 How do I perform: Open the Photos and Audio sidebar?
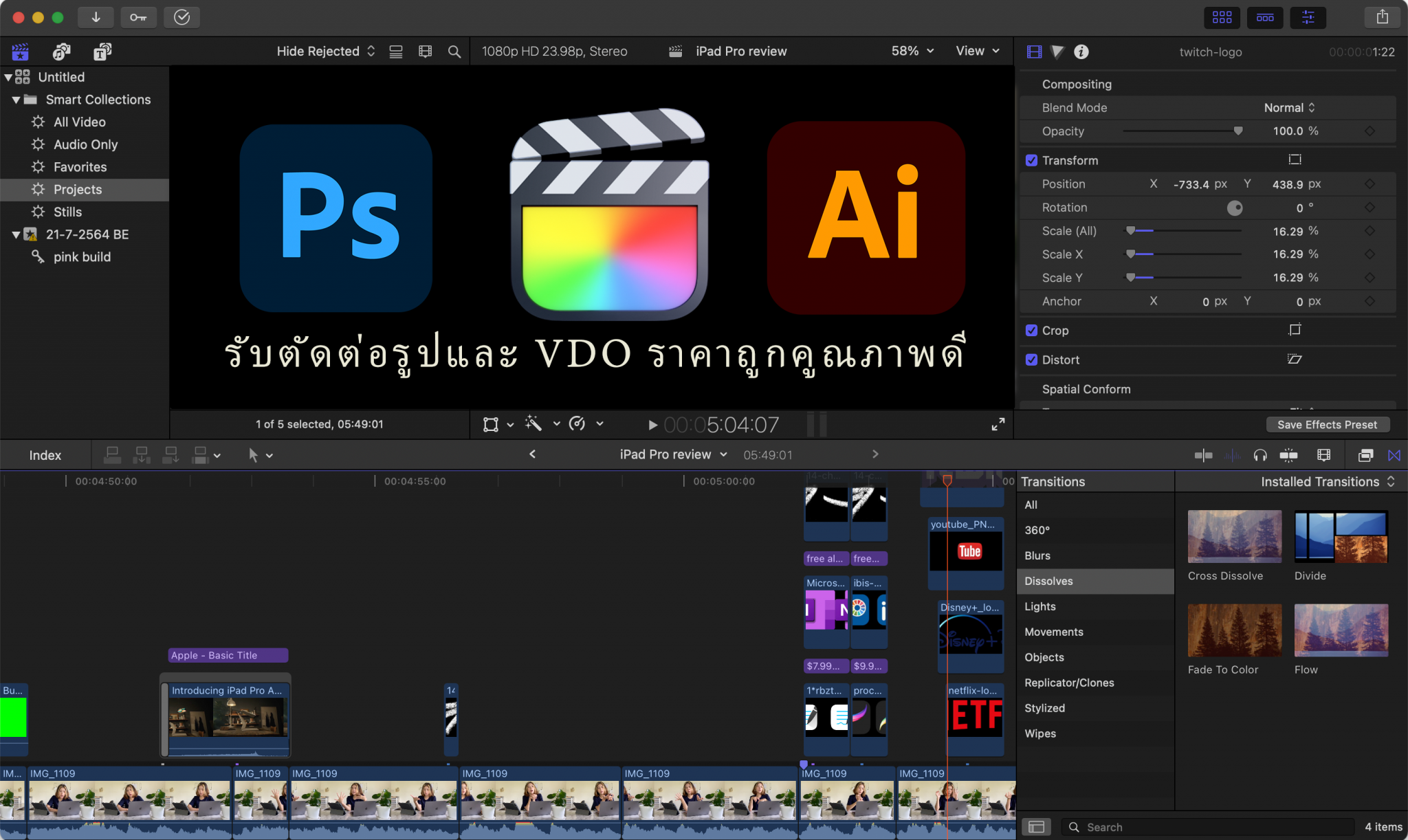tap(62, 52)
